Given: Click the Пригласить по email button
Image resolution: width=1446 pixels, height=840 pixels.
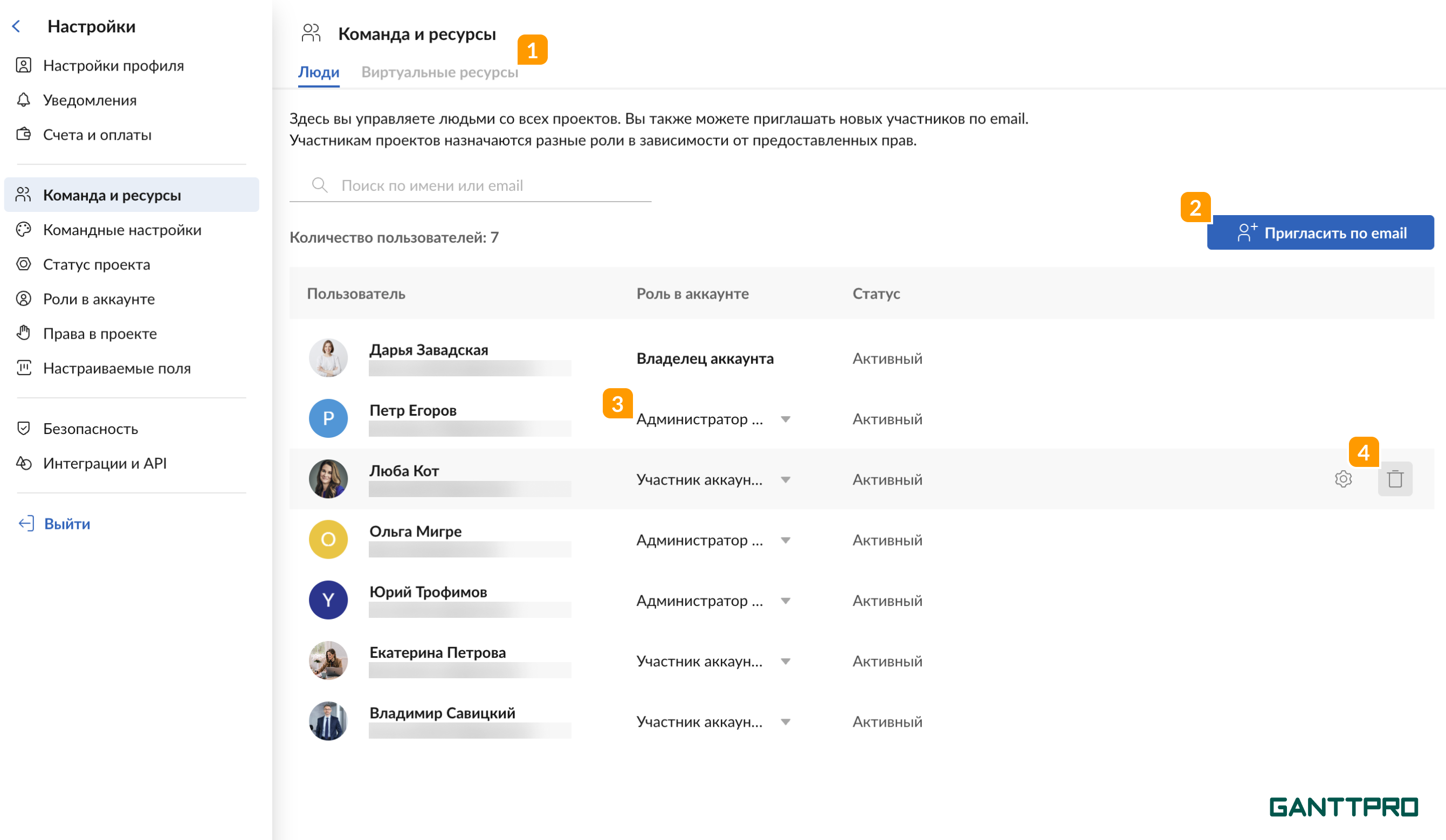Looking at the screenshot, I should (1320, 232).
